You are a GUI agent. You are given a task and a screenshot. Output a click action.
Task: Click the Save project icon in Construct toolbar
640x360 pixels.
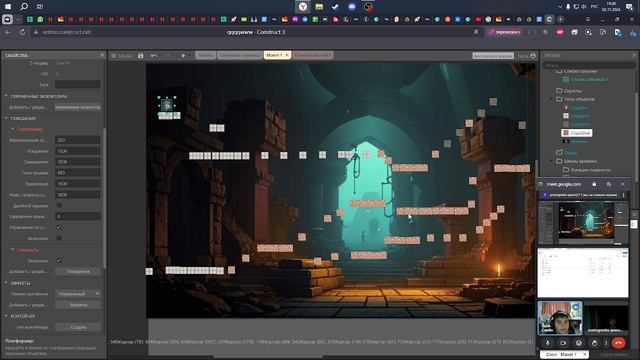click(140, 56)
